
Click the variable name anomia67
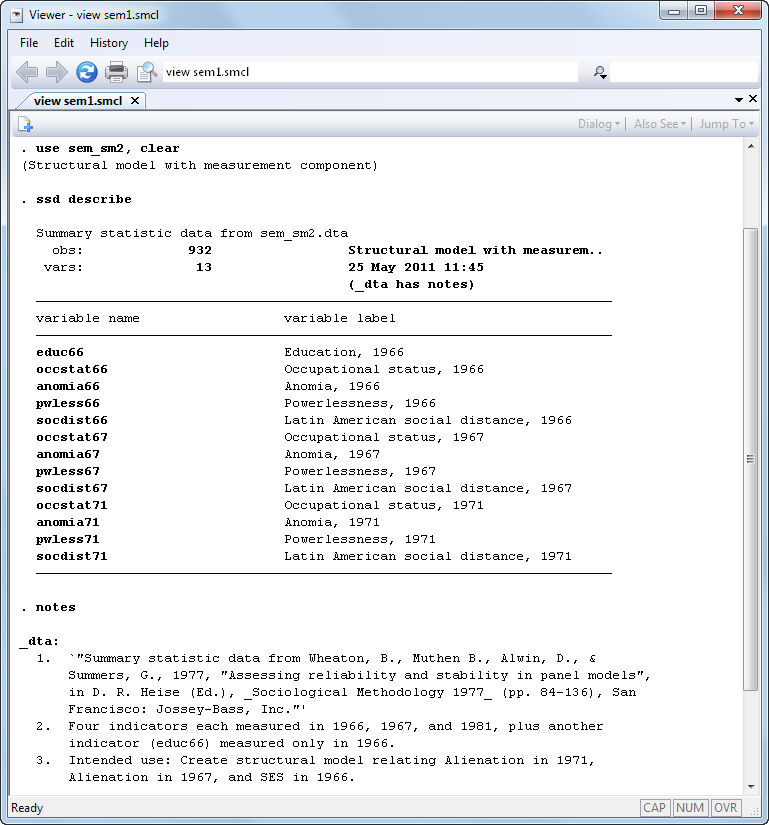[x=68, y=454]
